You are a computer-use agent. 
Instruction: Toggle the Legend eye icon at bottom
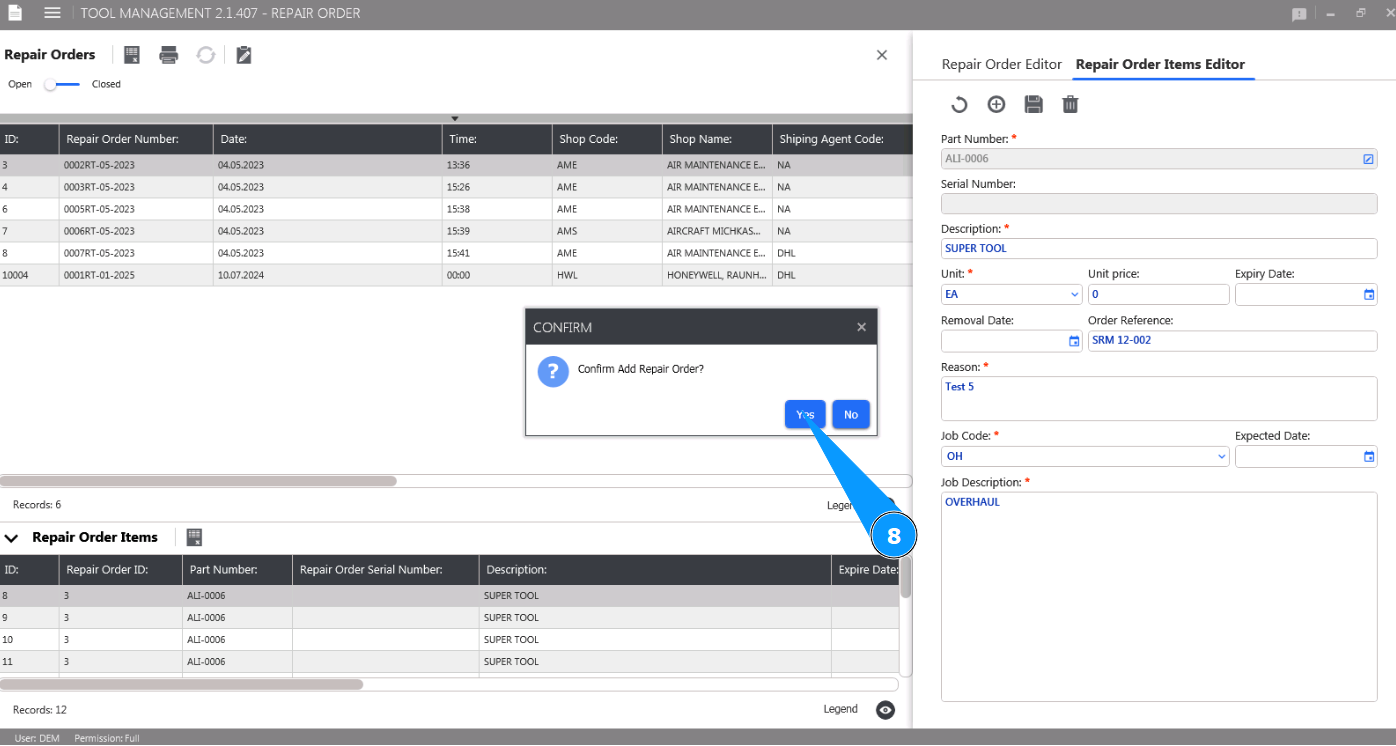coord(885,710)
